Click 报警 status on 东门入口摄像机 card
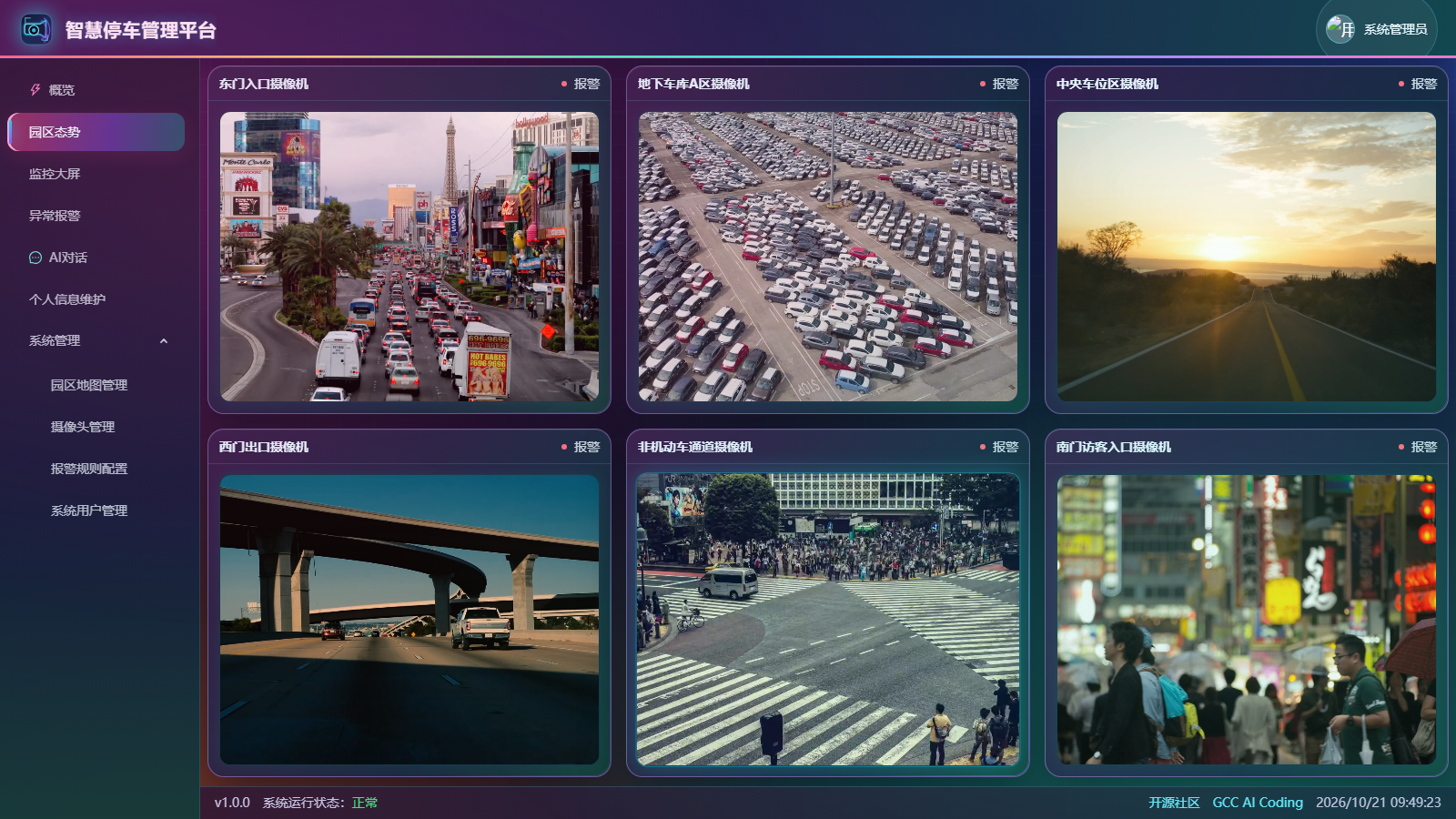 [x=581, y=84]
